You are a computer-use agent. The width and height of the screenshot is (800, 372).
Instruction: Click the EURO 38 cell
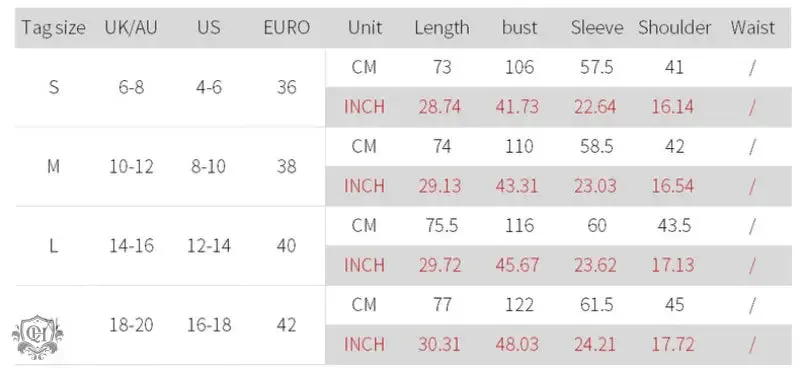click(x=287, y=167)
